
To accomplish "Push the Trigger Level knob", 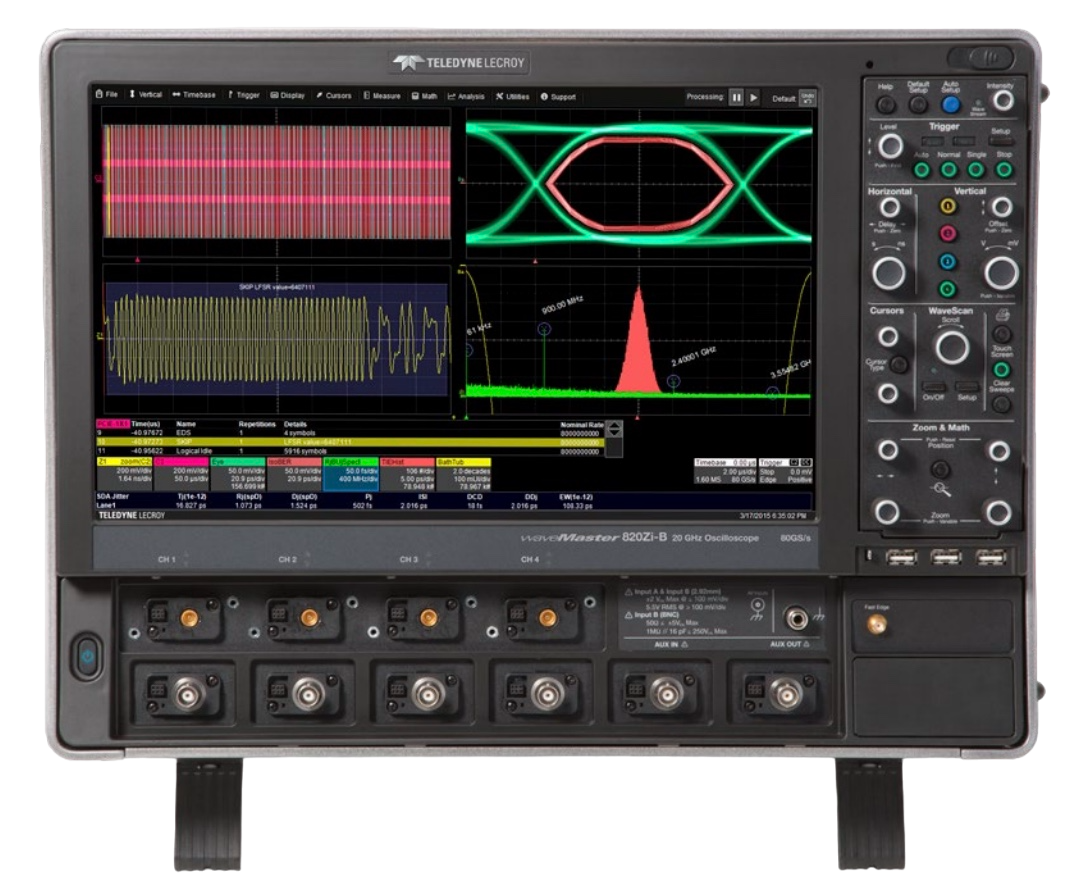I will [890, 147].
